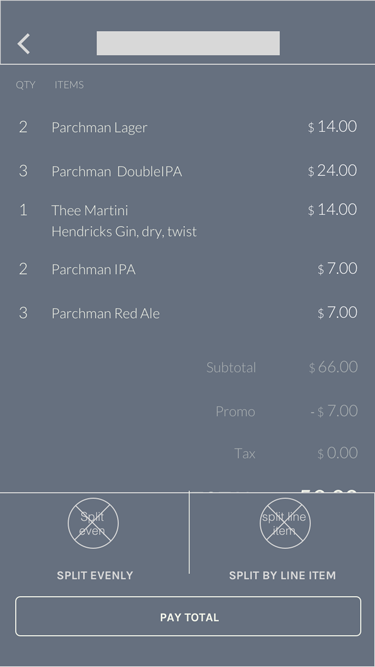Viewport: 375px width, 667px height.
Task: Go back using the left chevron arrow
Action: pyautogui.click(x=24, y=44)
